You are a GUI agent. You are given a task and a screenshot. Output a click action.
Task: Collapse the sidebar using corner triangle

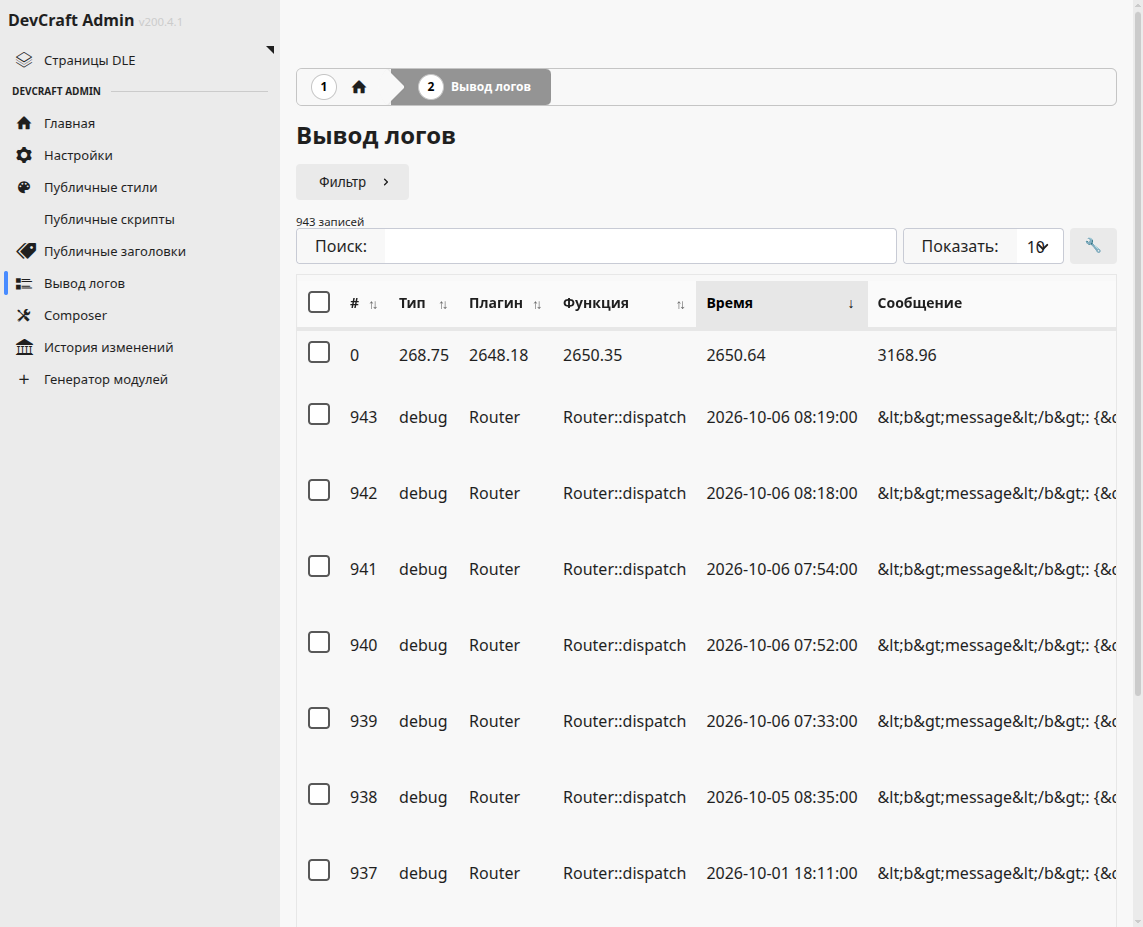pyautogui.click(x=270, y=50)
